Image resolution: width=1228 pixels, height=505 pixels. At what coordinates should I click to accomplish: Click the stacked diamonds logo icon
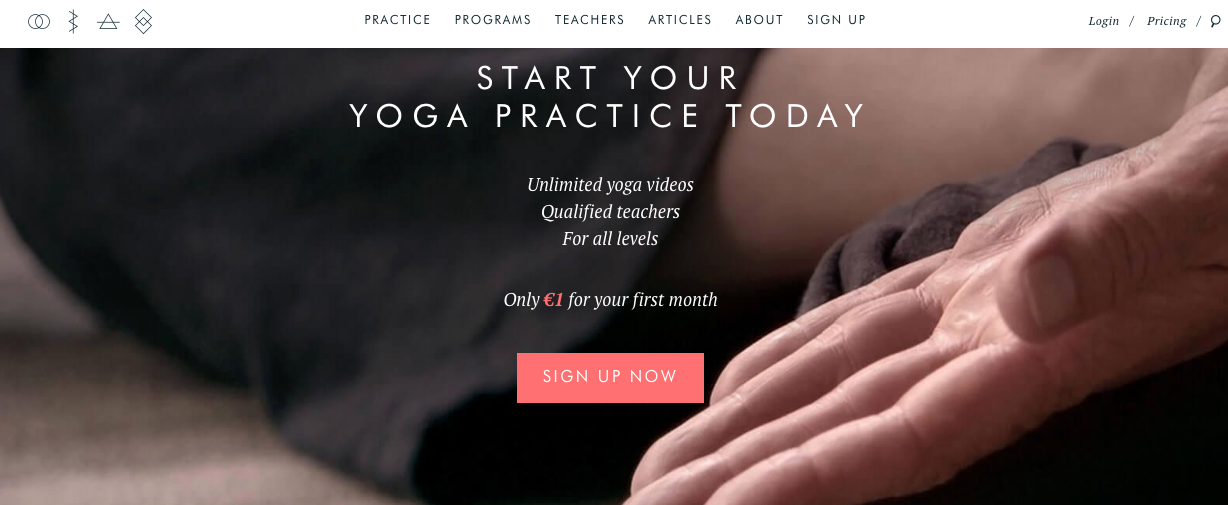[144, 21]
